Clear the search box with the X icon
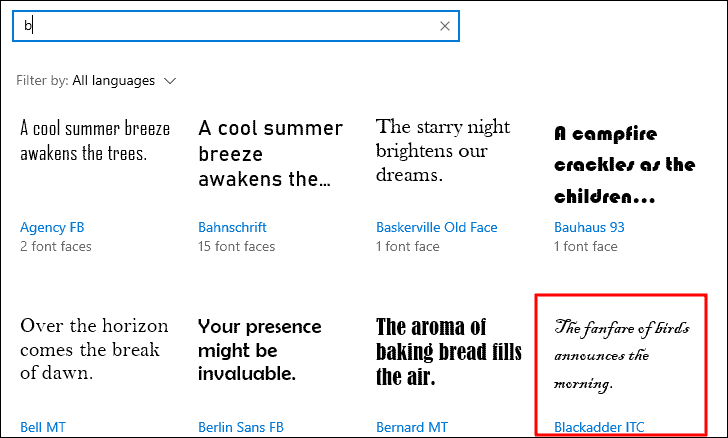The width and height of the screenshot is (728, 438). 444,26
